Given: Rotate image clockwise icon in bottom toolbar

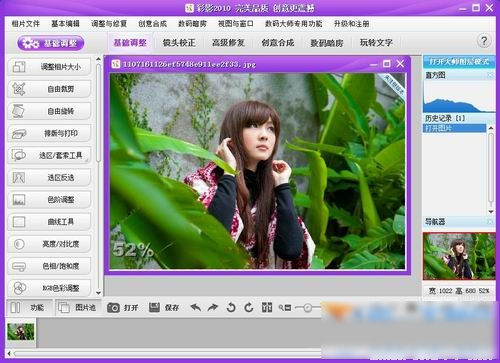Looking at the screenshot, I should (x=249, y=307).
